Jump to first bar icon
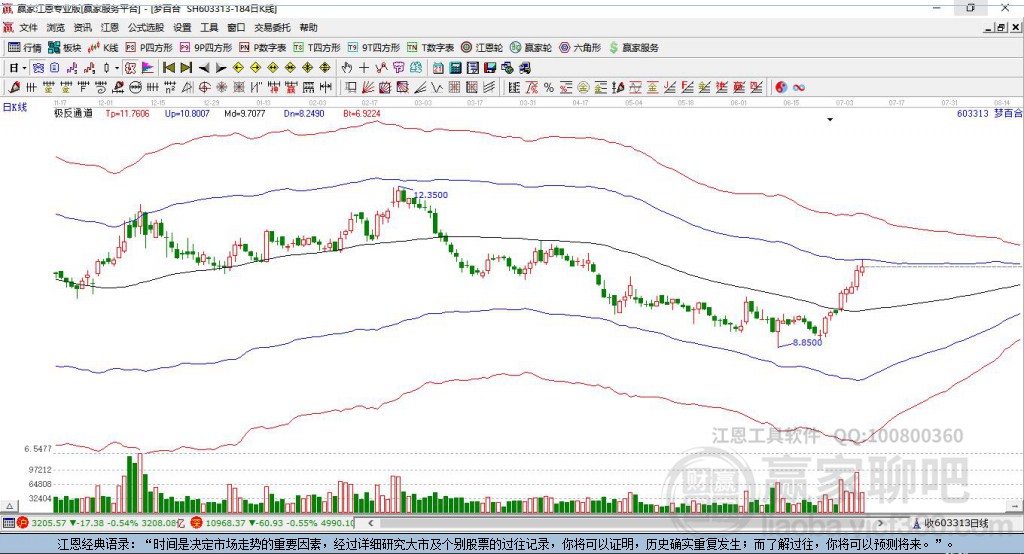The width and height of the screenshot is (1024, 554). 168,68
